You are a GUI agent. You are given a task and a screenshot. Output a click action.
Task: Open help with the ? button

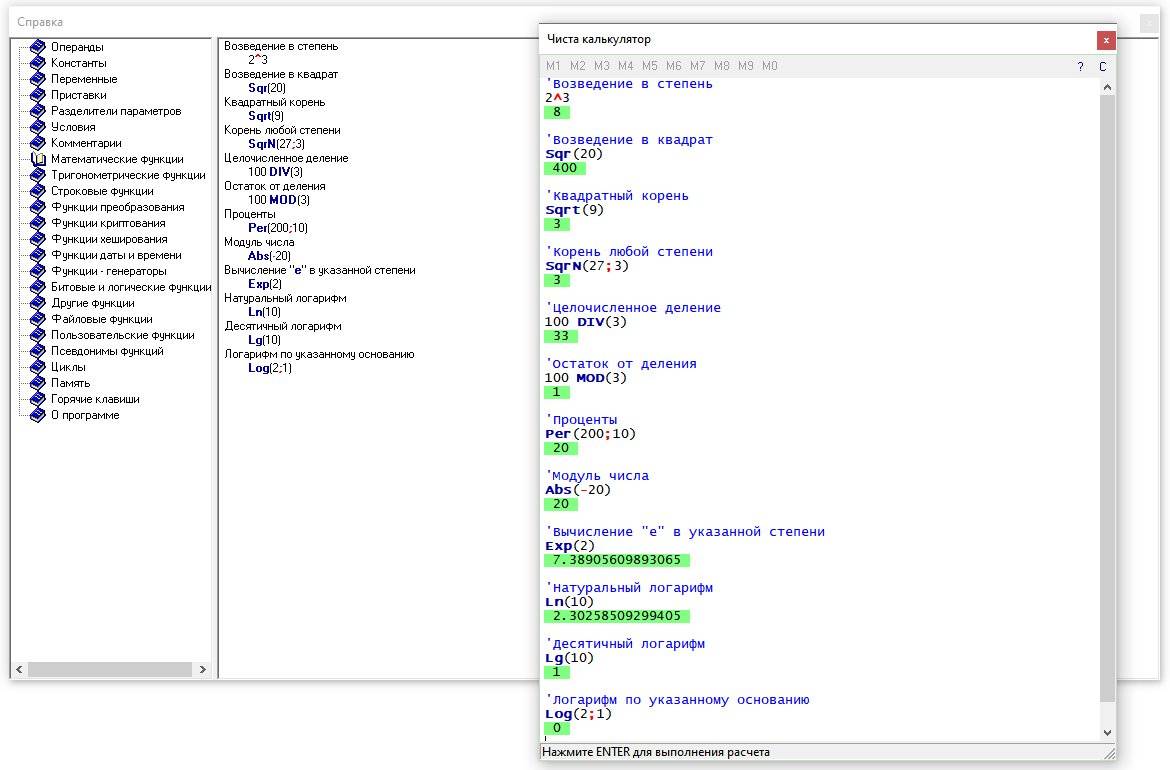pyautogui.click(x=1080, y=66)
